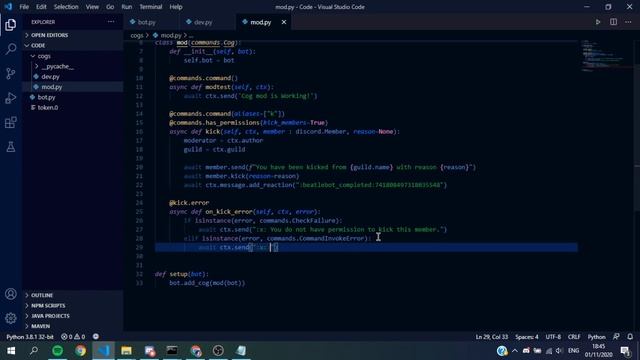The height and width of the screenshot is (360, 640).
Task: Open Google Chrome from the taskbar
Action: coord(80,351)
